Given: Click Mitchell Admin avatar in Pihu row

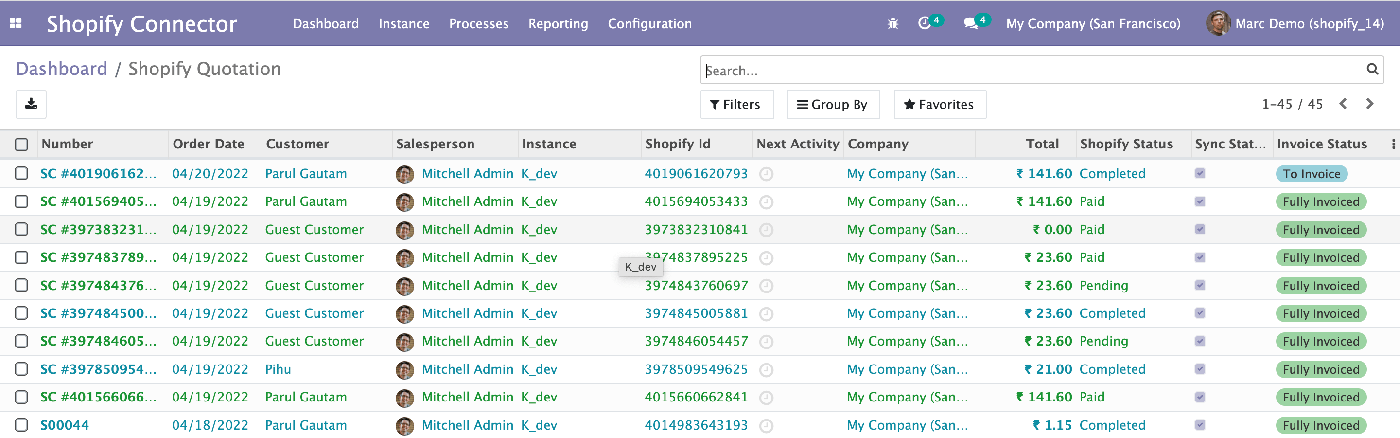Looking at the screenshot, I should point(405,370).
